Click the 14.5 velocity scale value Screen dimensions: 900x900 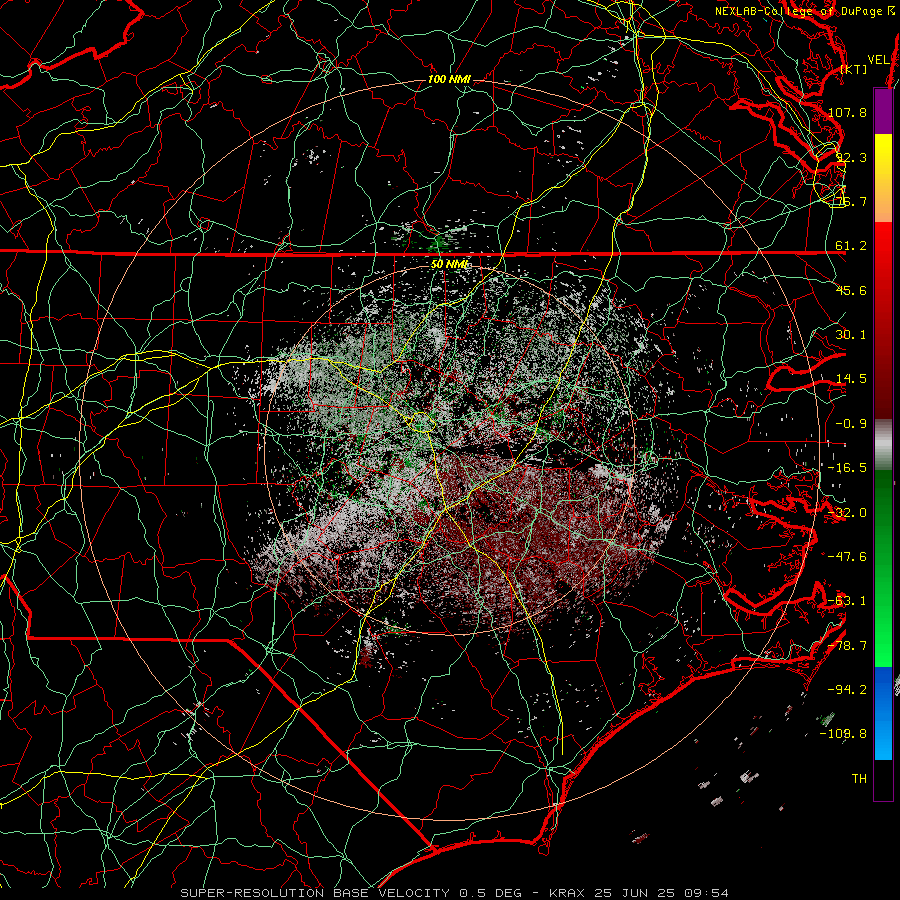pos(851,379)
